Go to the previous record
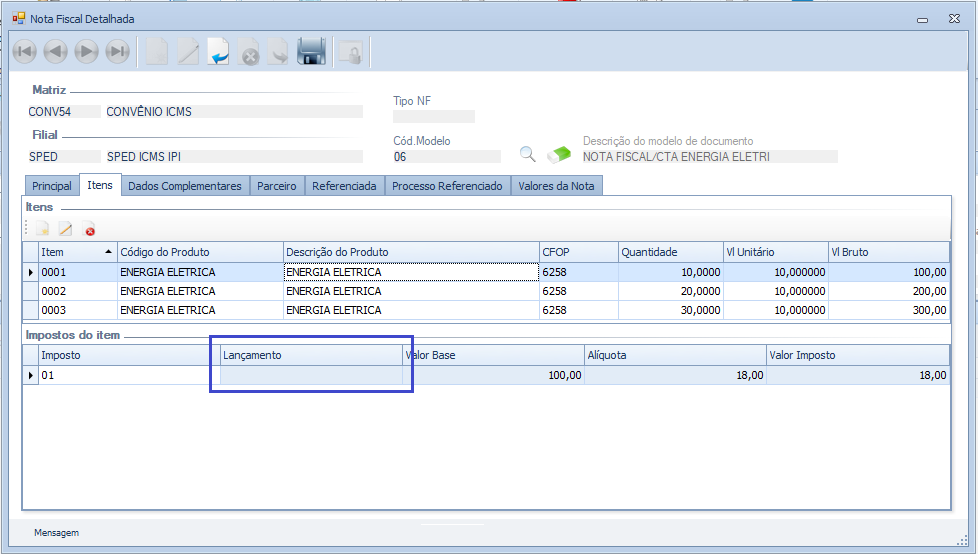The height and width of the screenshot is (554, 978). point(56,51)
